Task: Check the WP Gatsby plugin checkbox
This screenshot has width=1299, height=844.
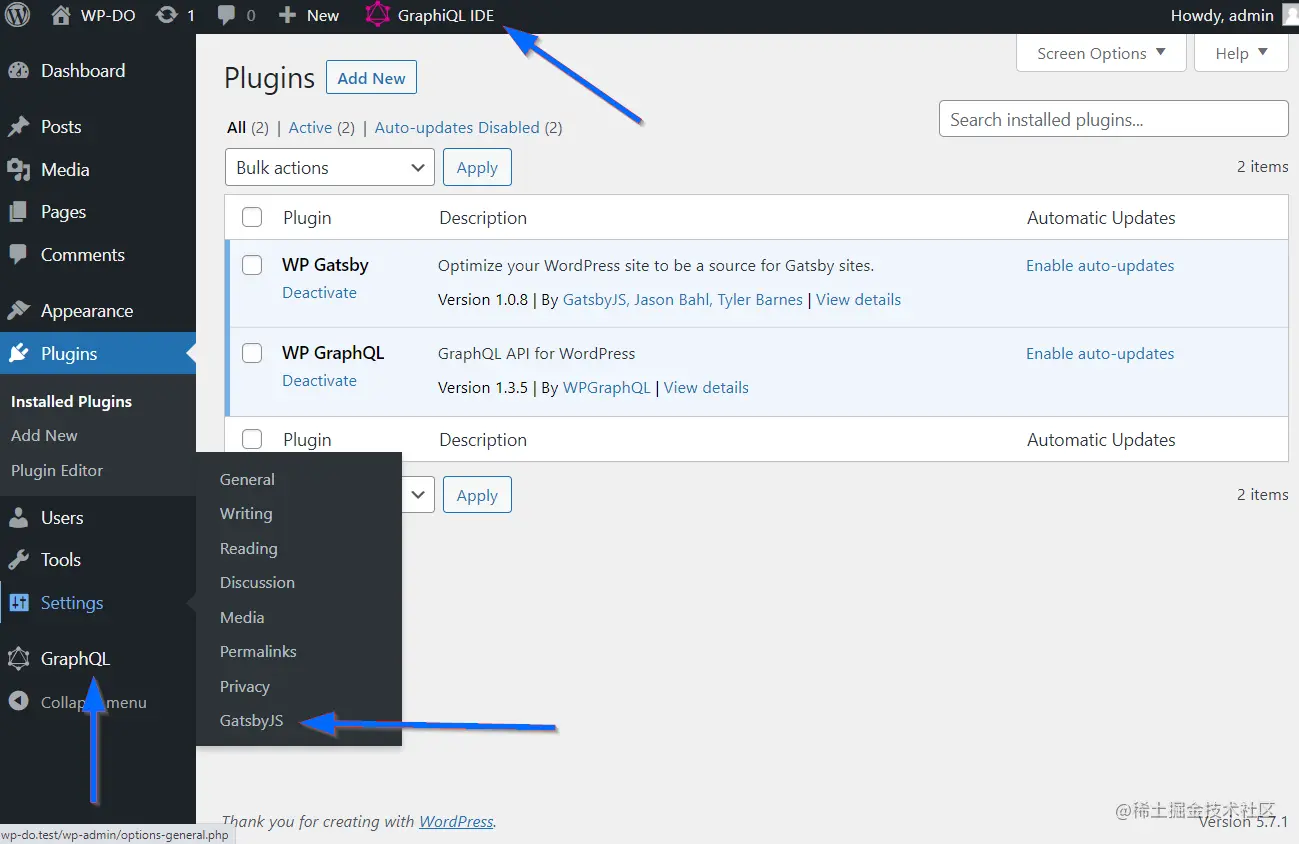Action: click(251, 265)
